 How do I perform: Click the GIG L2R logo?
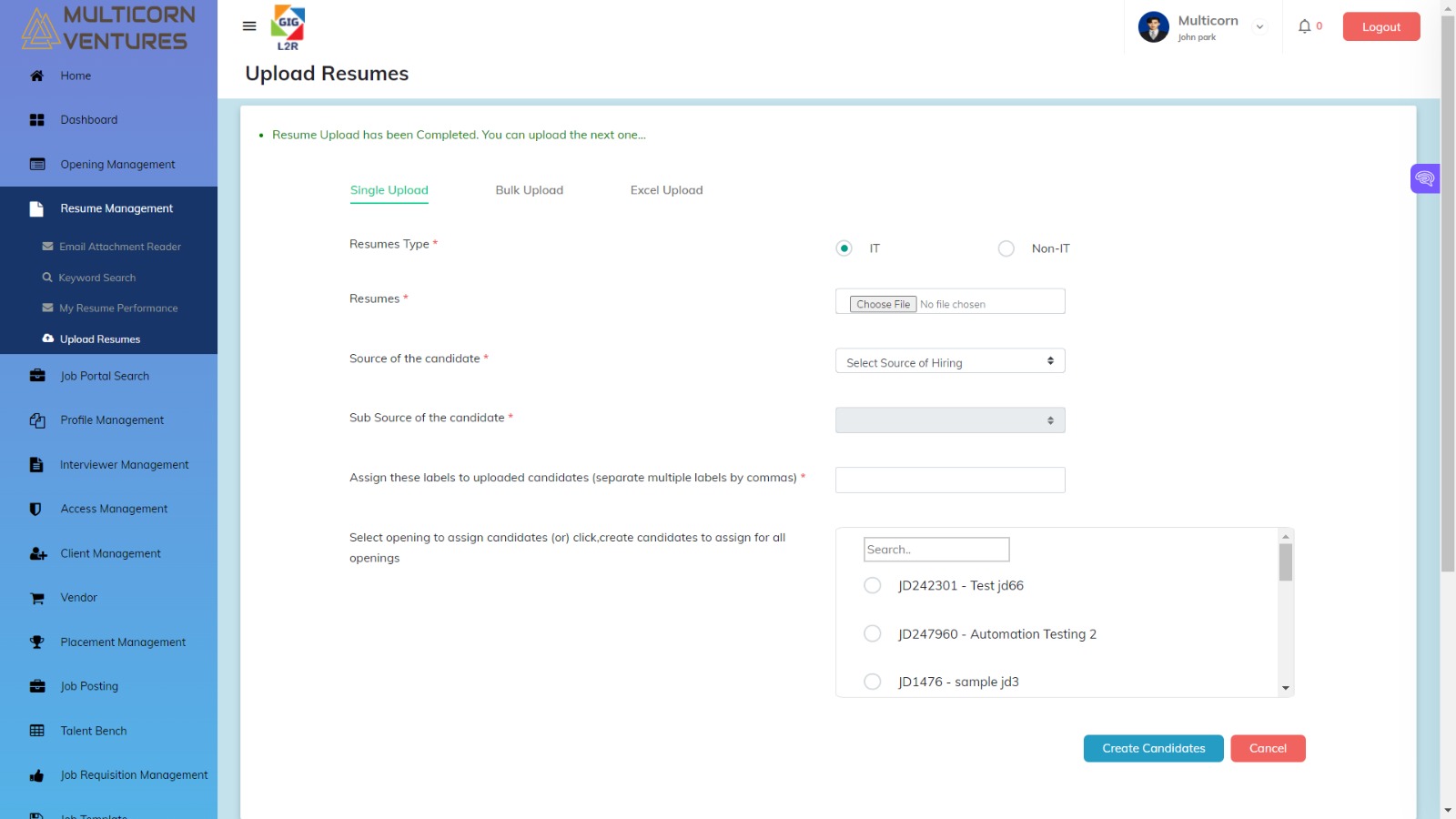click(x=288, y=27)
